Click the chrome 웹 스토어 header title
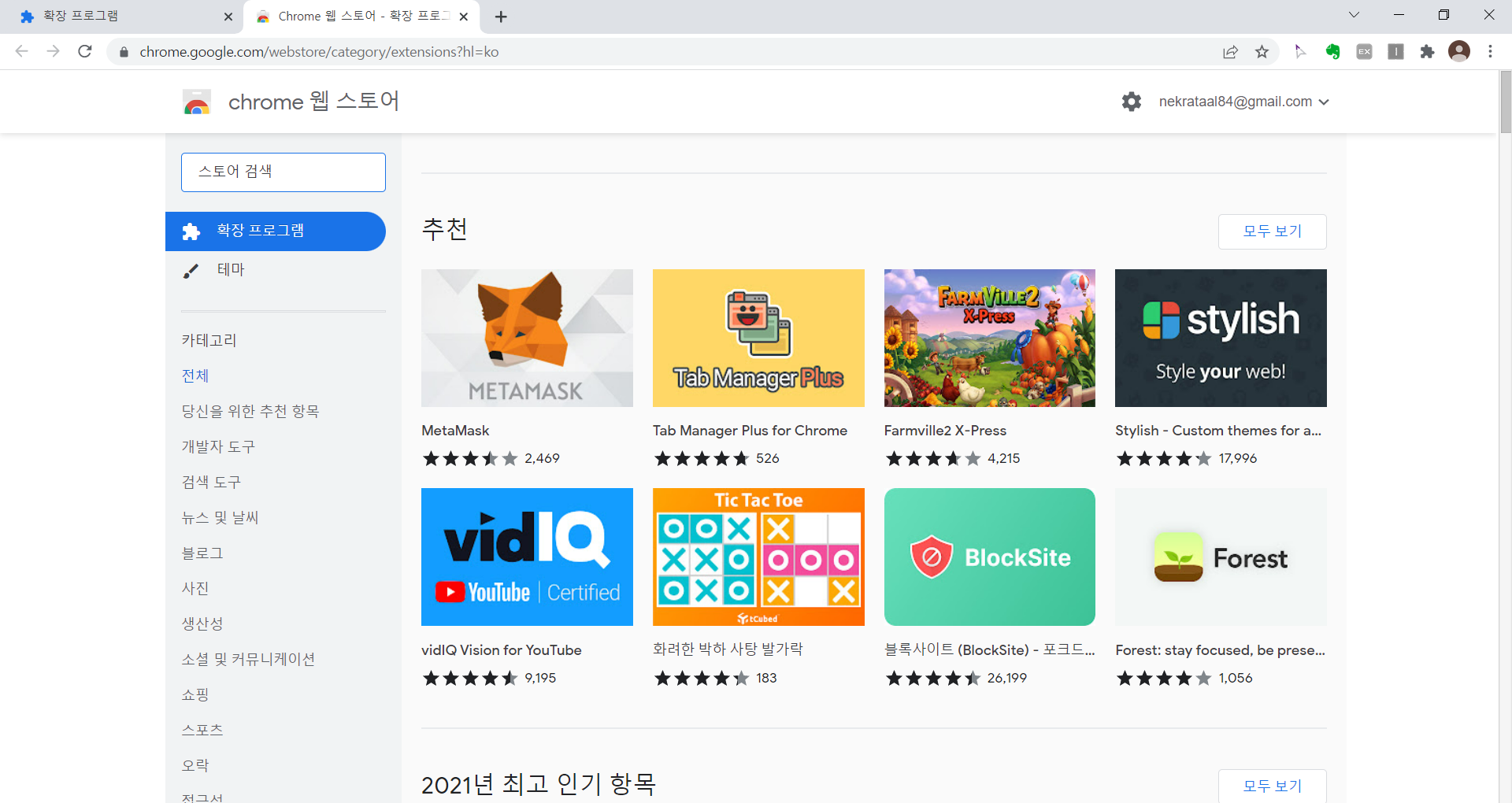The height and width of the screenshot is (803, 1512). pyautogui.click(x=313, y=102)
